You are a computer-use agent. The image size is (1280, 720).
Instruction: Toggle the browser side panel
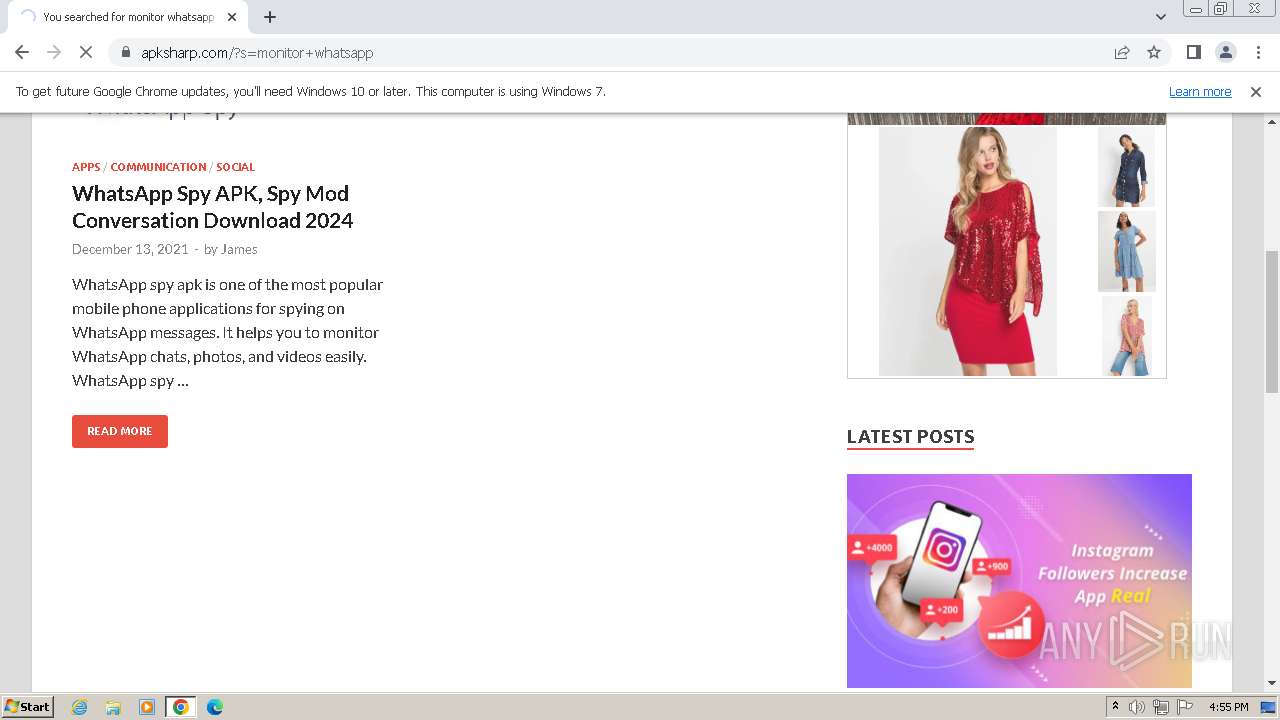click(1193, 52)
